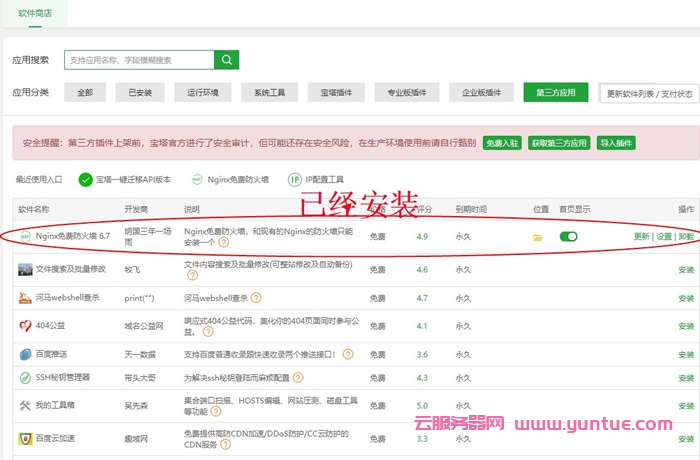Screen dimensions: 700x460
Task: Click help question mark beside 河马webshell查杀 description
Action: click(257, 298)
